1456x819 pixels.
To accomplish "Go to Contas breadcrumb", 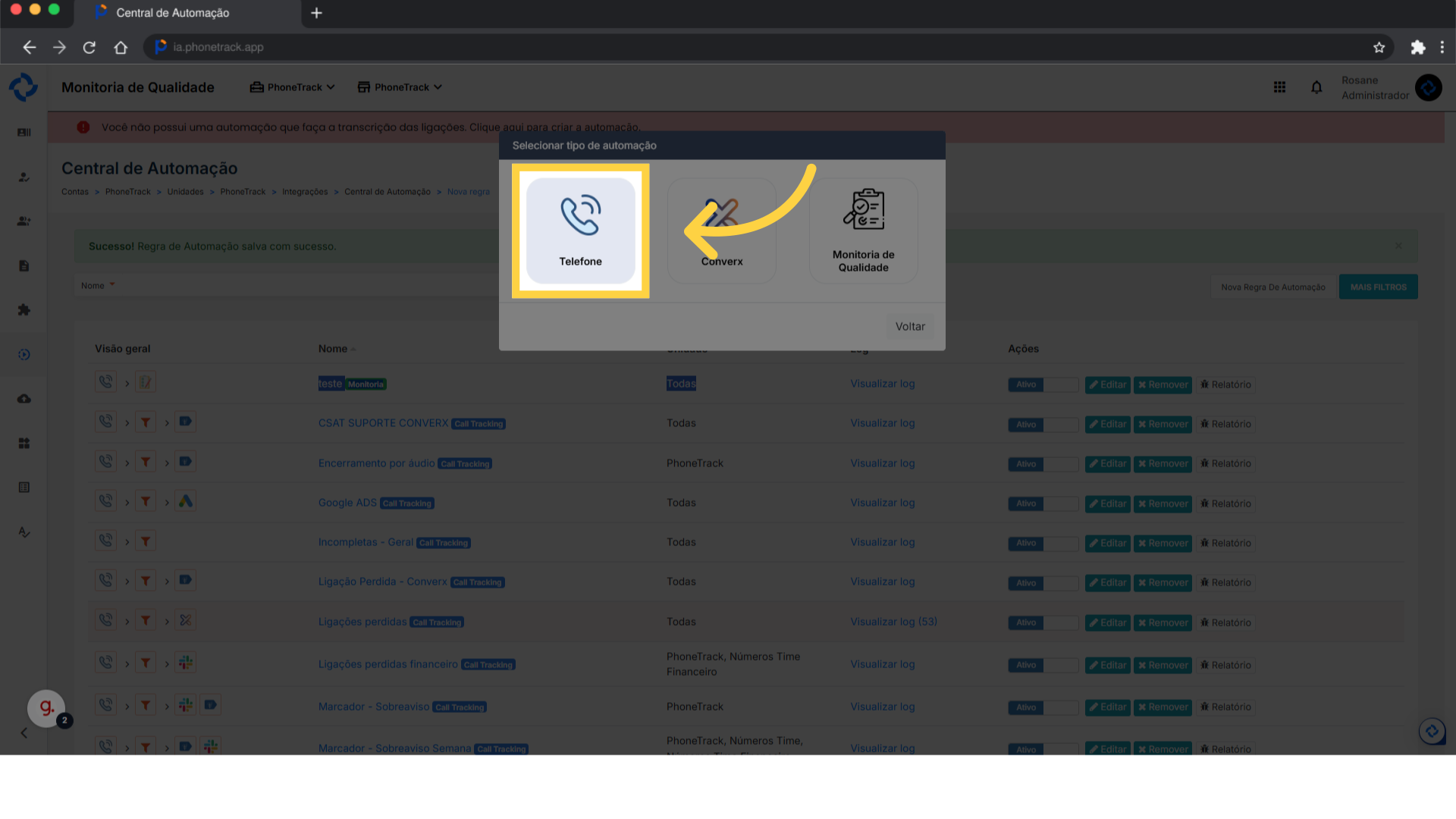I will pos(75,192).
